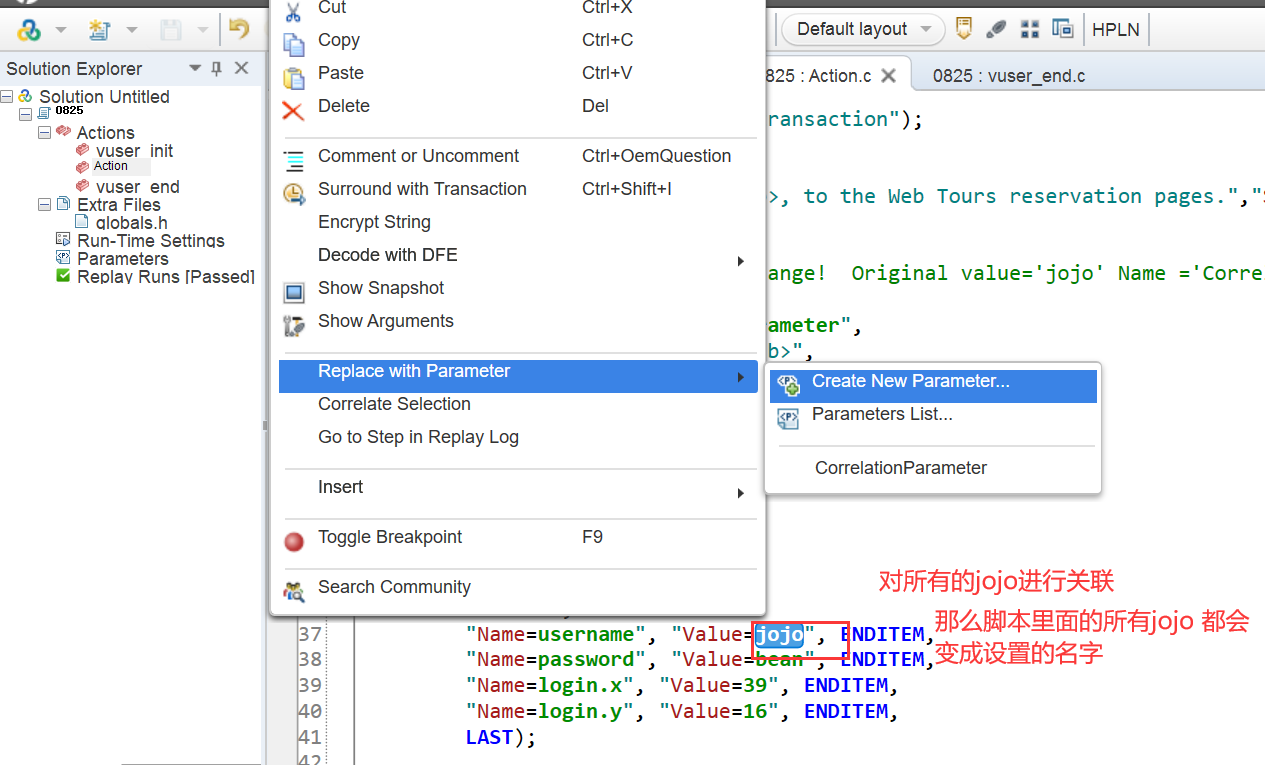Click the Create New Parameter plus icon
The image size is (1265, 765).
[x=788, y=384]
